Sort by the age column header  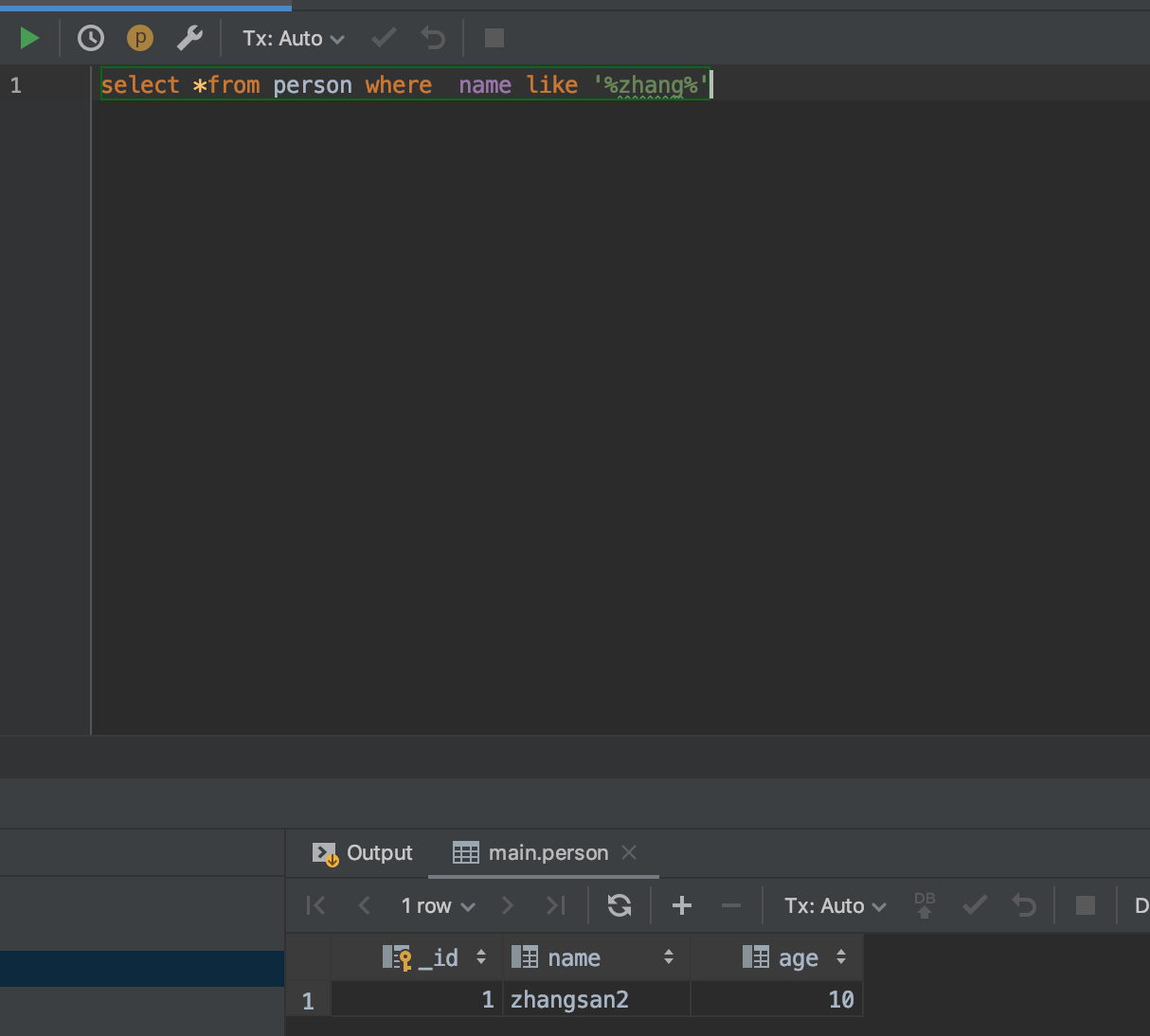[x=777, y=957]
